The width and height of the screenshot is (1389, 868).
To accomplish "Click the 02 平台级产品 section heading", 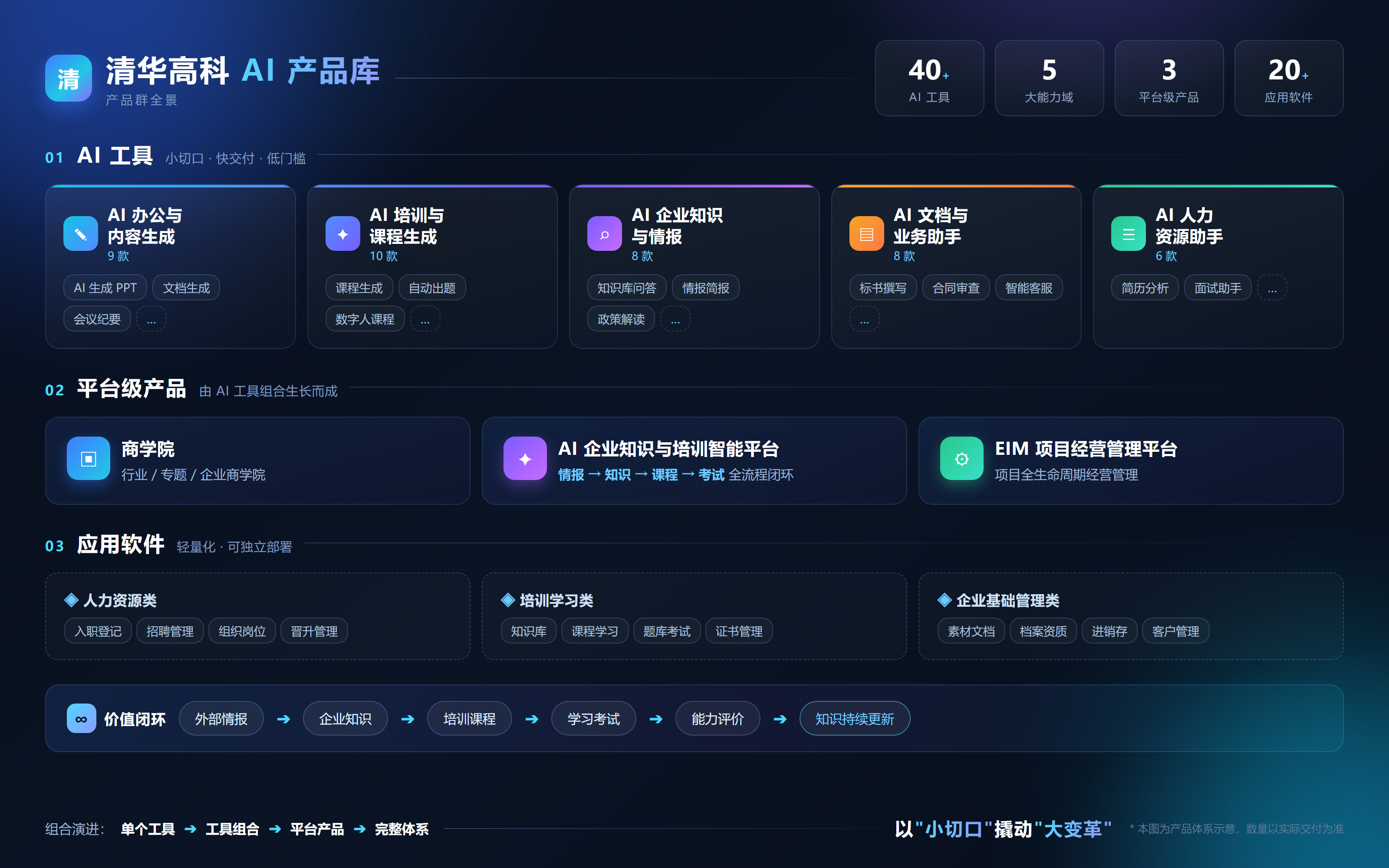I will pos(115,389).
